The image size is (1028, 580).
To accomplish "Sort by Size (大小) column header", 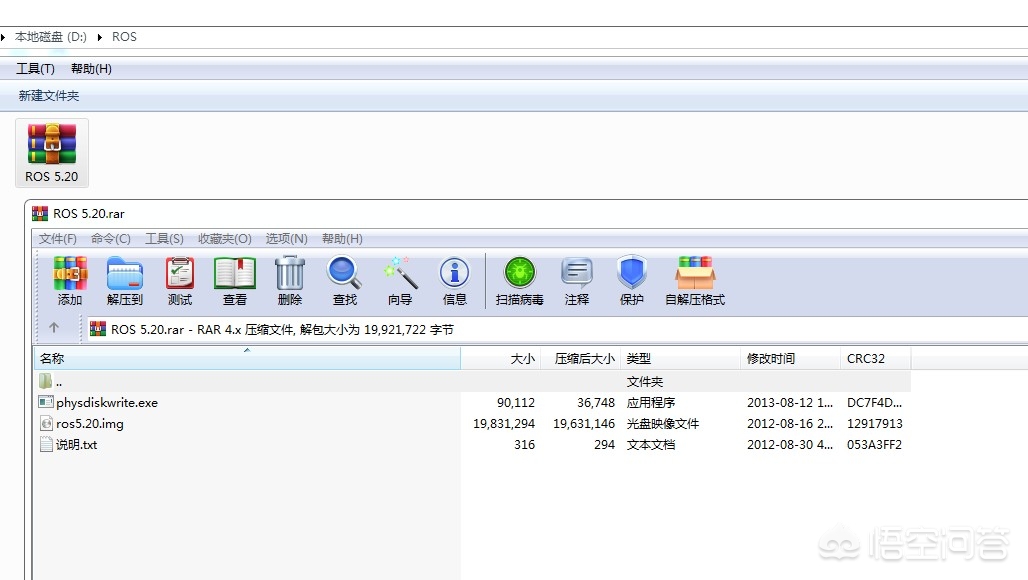I will [501, 358].
